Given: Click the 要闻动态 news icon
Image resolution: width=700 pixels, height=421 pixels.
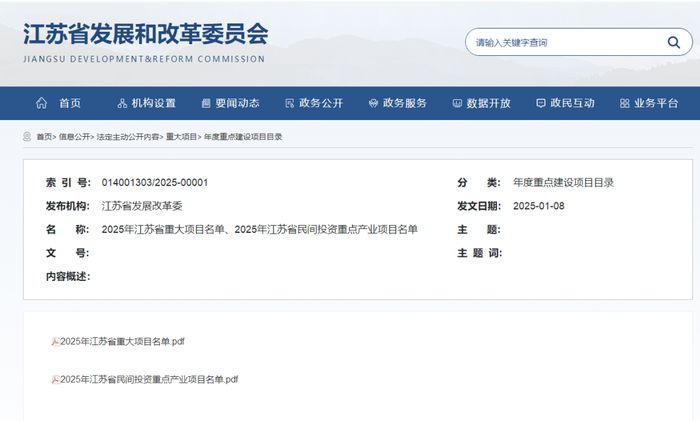Looking at the screenshot, I should (206, 104).
